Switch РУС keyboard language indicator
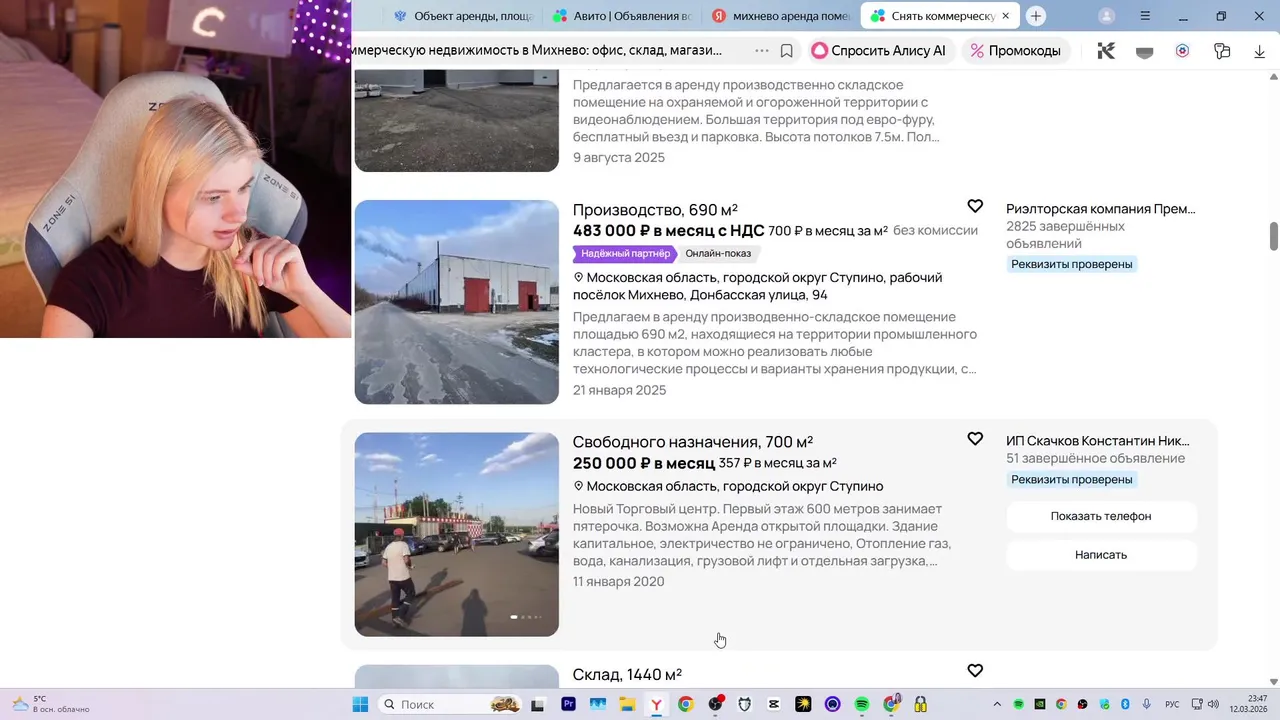The width and height of the screenshot is (1280, 720). pyautogui.click(x=1172, y=704)
